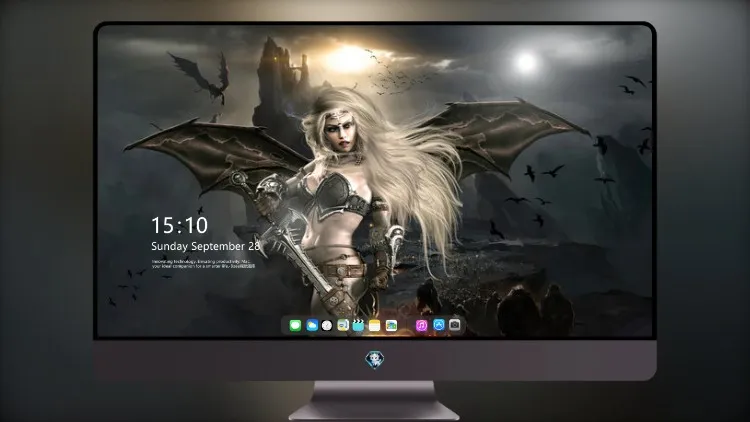Viewport: 750px width, 422px height.
Task: Click the logo badge on the monitor chin
Action: [375, 360]
